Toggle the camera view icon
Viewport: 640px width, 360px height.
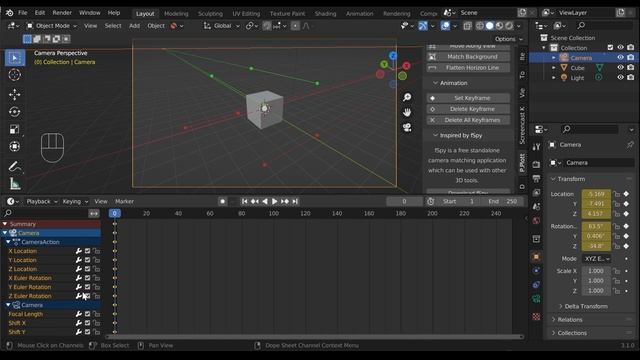[x=407, y=128]
